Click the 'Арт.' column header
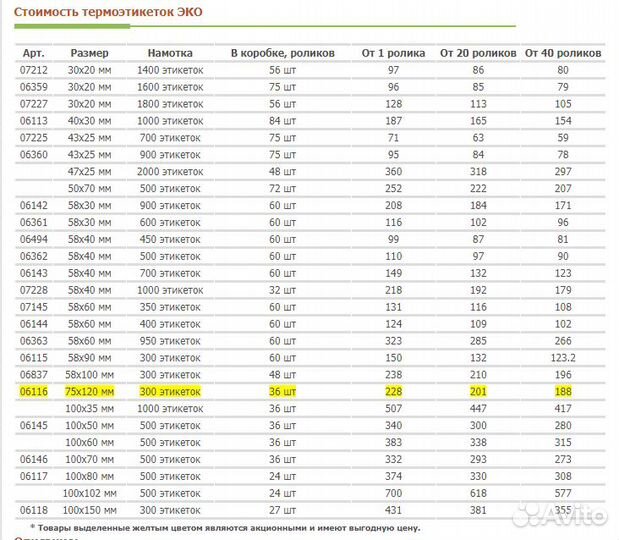The height and width of the screenshot is (540, 619). 33,52
